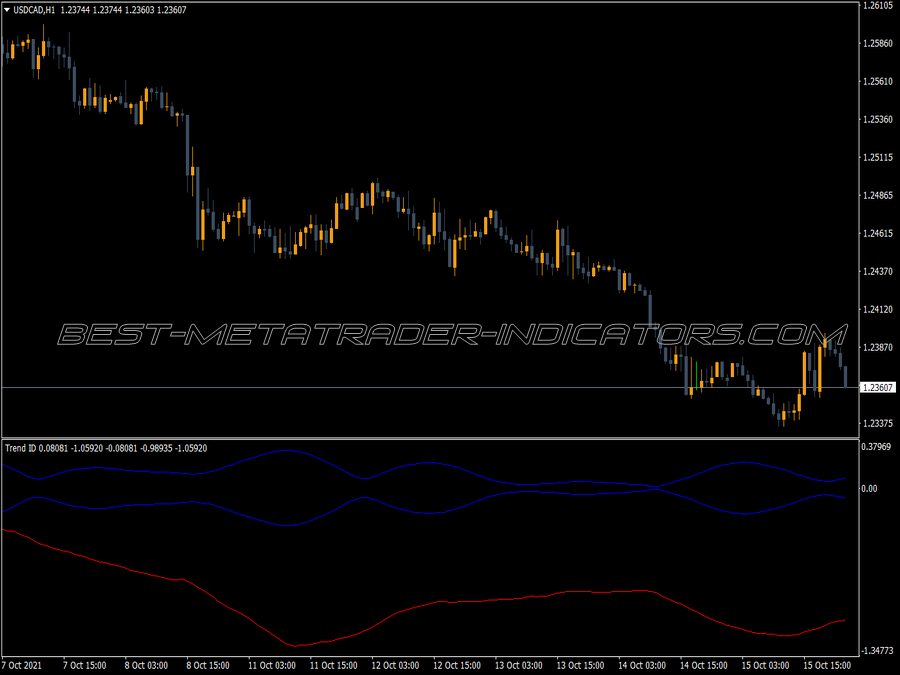Click time axis label 14 Oct 03:00
Viewport: 900px width, 675px height.
tap(642, 665)
